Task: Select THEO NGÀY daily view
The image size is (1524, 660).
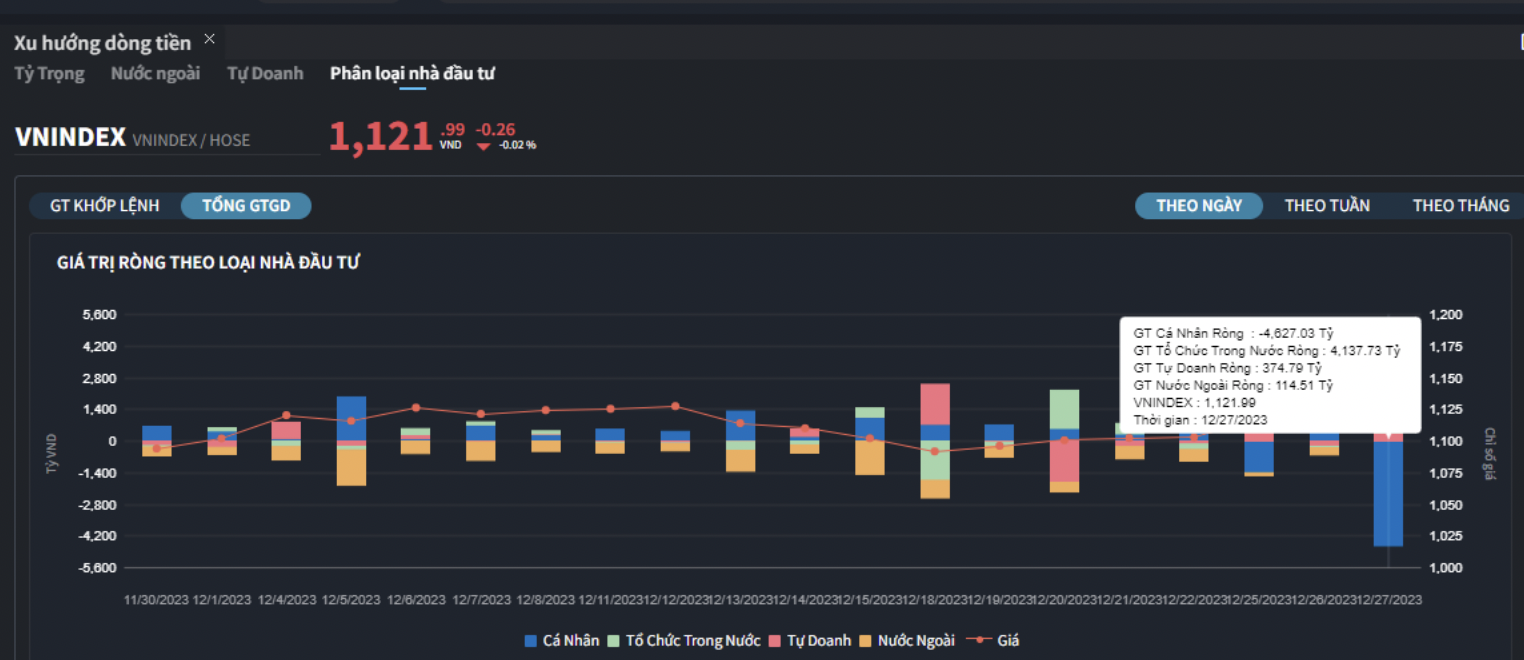Action: point(1199,206)
